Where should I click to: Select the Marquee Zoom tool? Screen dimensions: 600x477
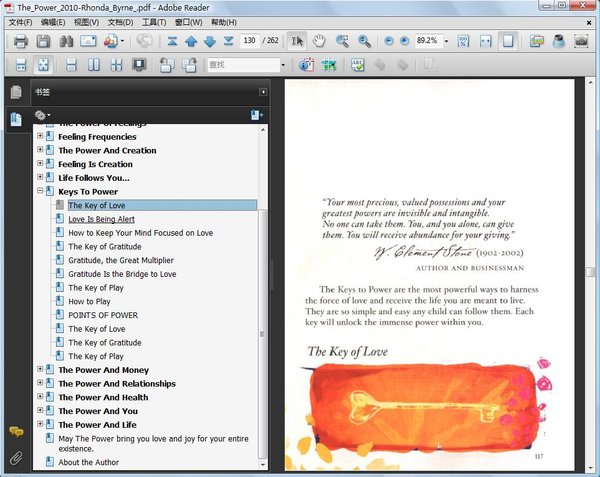[342, 41]
